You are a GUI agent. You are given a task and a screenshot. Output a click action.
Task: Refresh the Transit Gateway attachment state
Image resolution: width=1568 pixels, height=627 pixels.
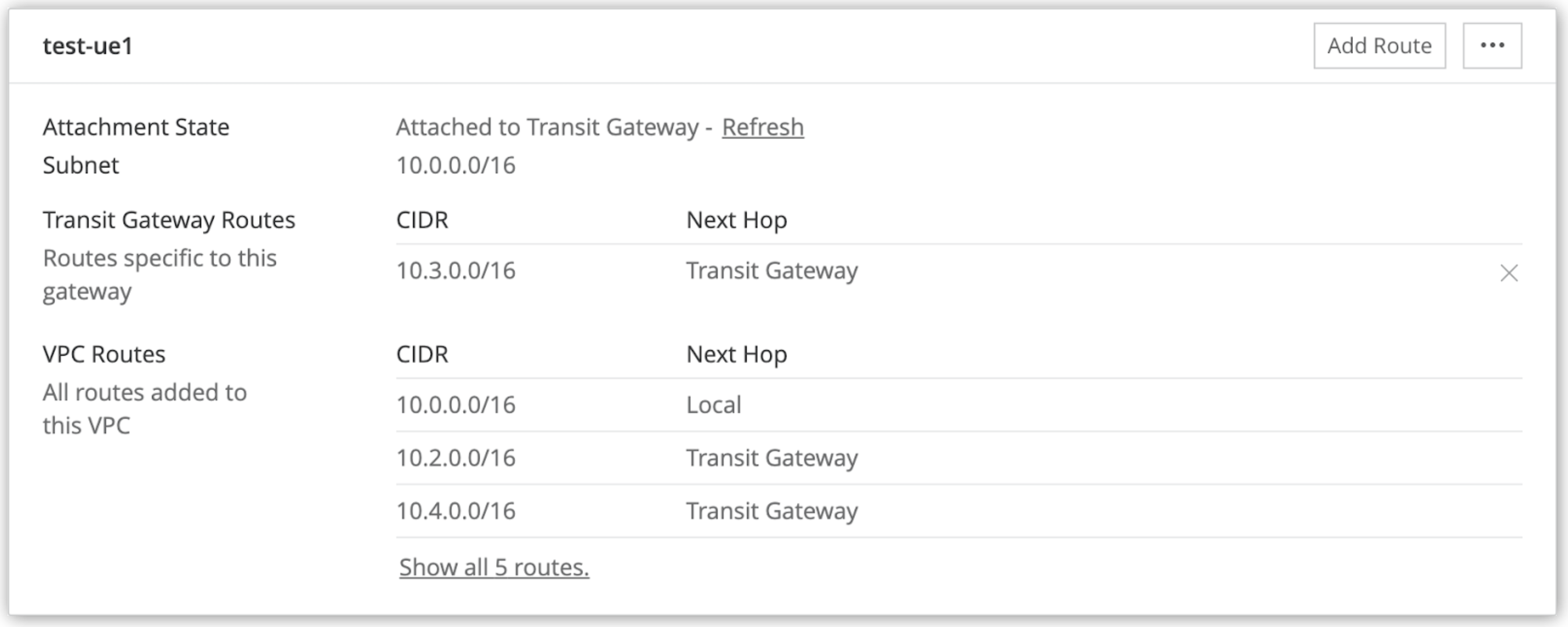point(762,127)
